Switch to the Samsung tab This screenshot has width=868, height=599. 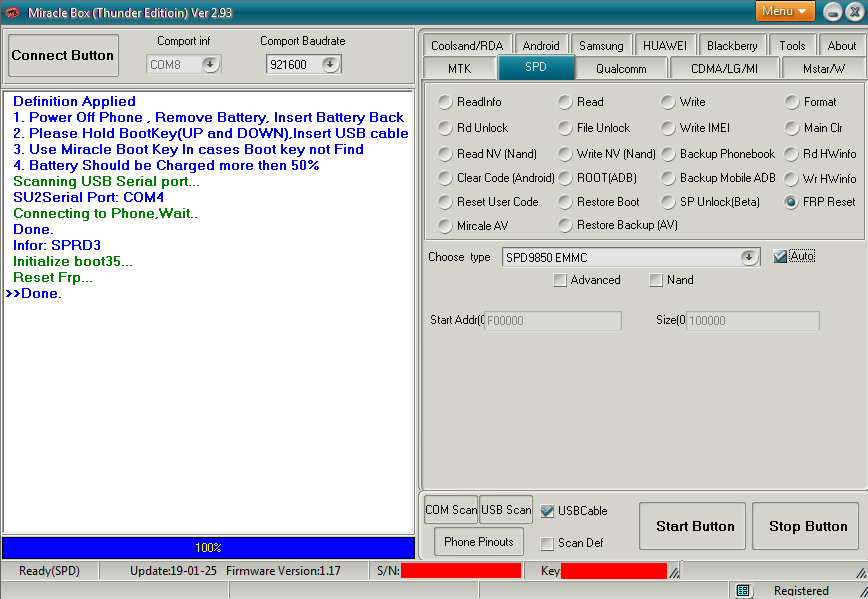pos(601,45)
